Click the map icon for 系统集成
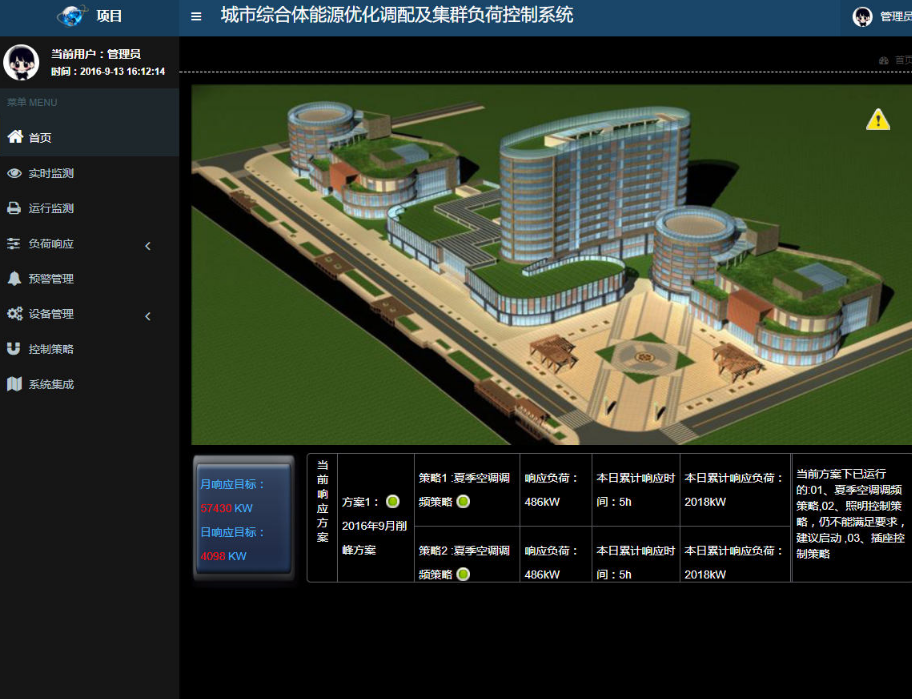Viewport: 912px width, 699px height. pyautogui.click(x=14, y=384)
